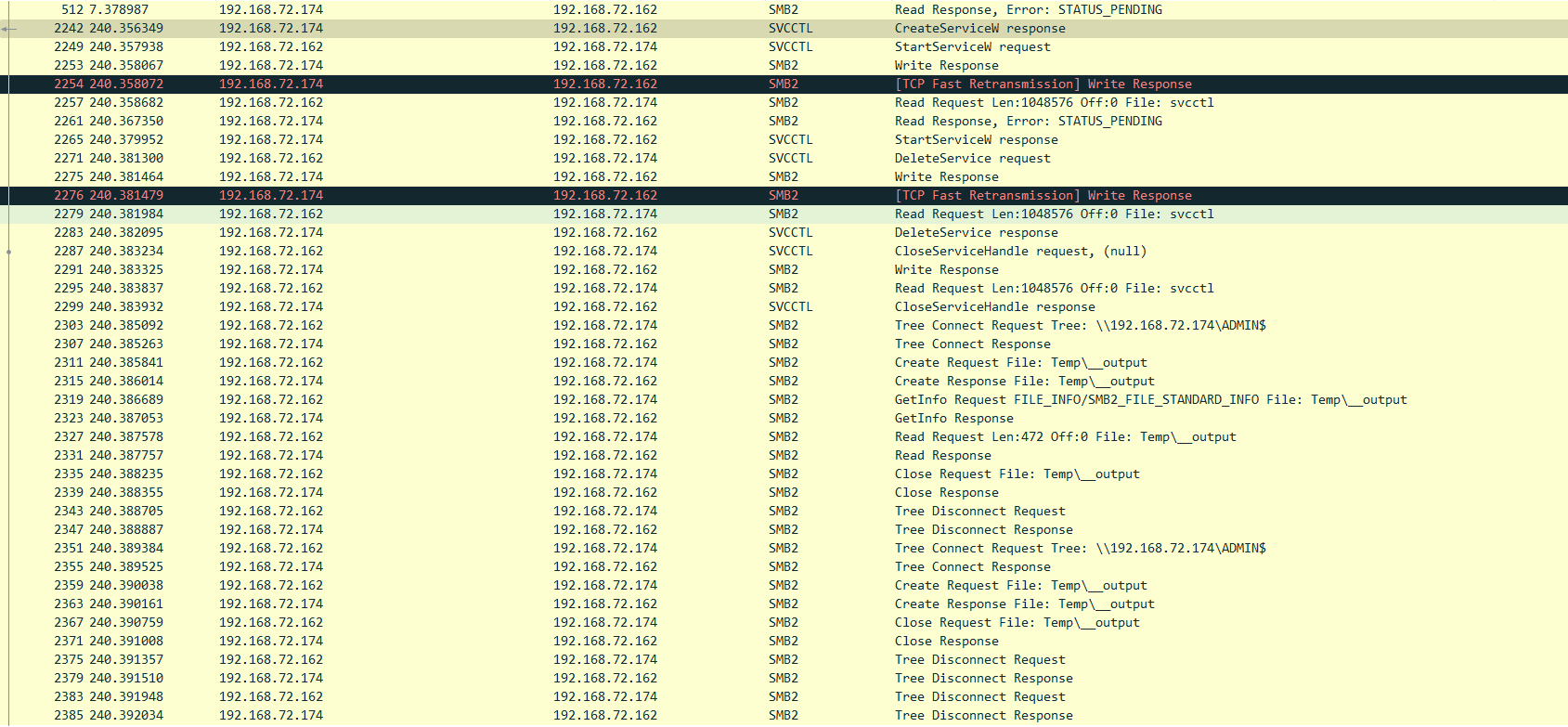
Task: Click the StartServiceW response info text
Action: (x=976, y=139)
